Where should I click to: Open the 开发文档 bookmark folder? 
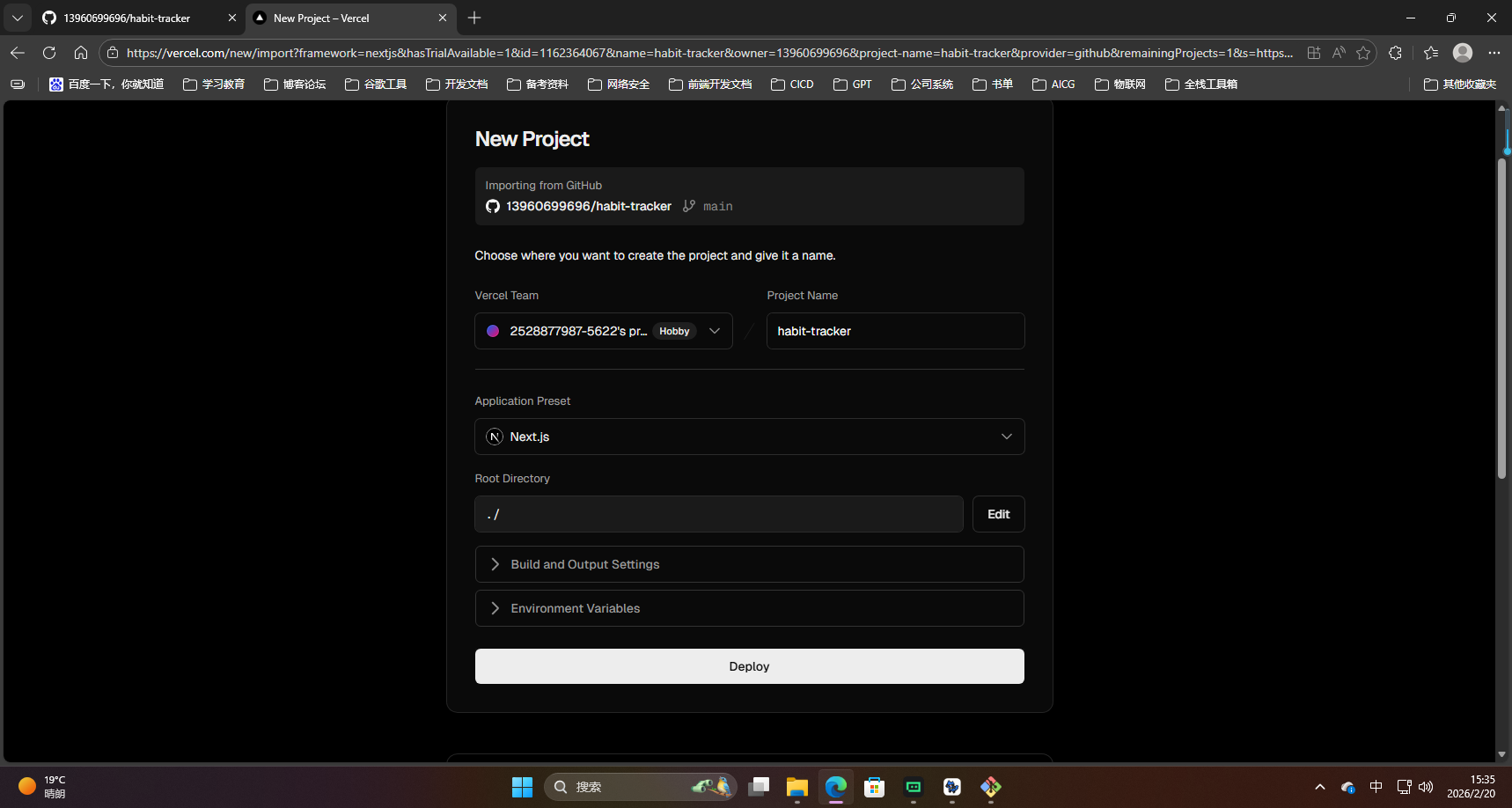coord(457,84)
